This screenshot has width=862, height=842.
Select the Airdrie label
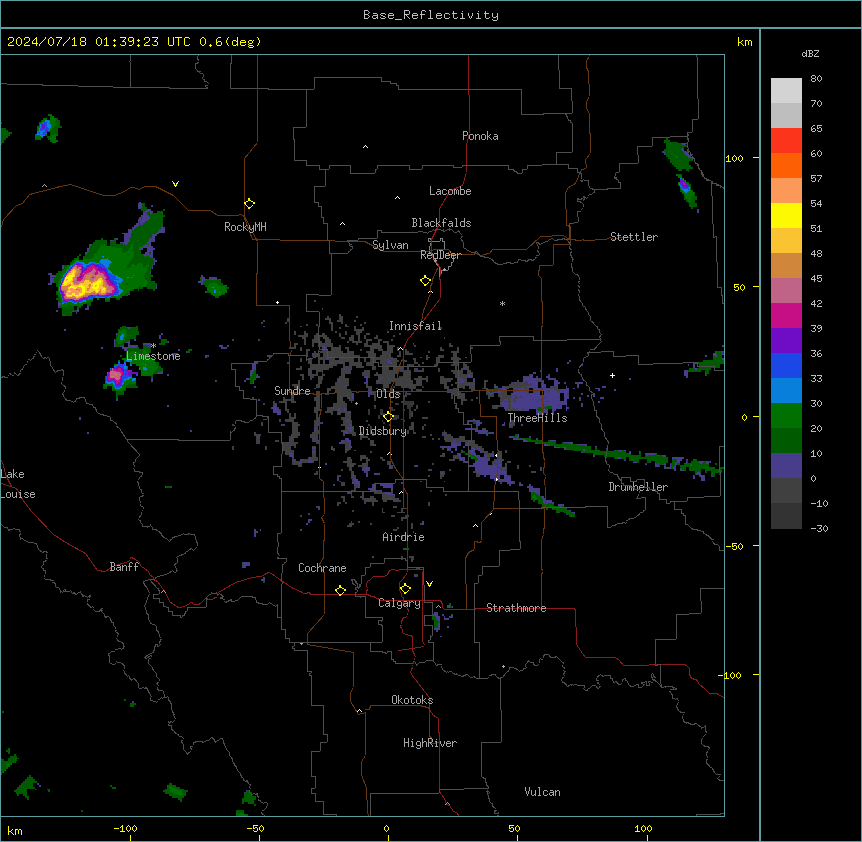pyautogui.click(x=404, y=537)
